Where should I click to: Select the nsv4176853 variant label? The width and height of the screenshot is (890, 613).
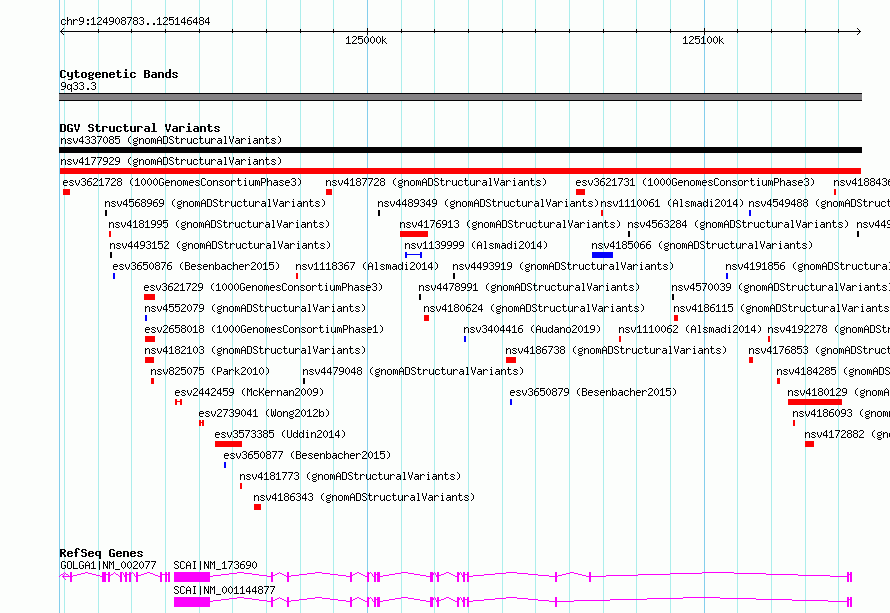coord(818,350)
